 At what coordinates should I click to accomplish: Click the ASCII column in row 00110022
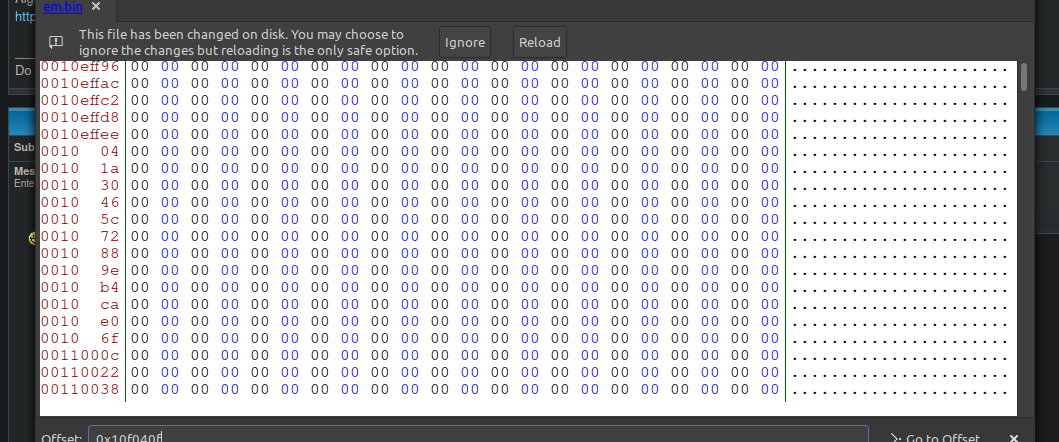click(900, 373)
